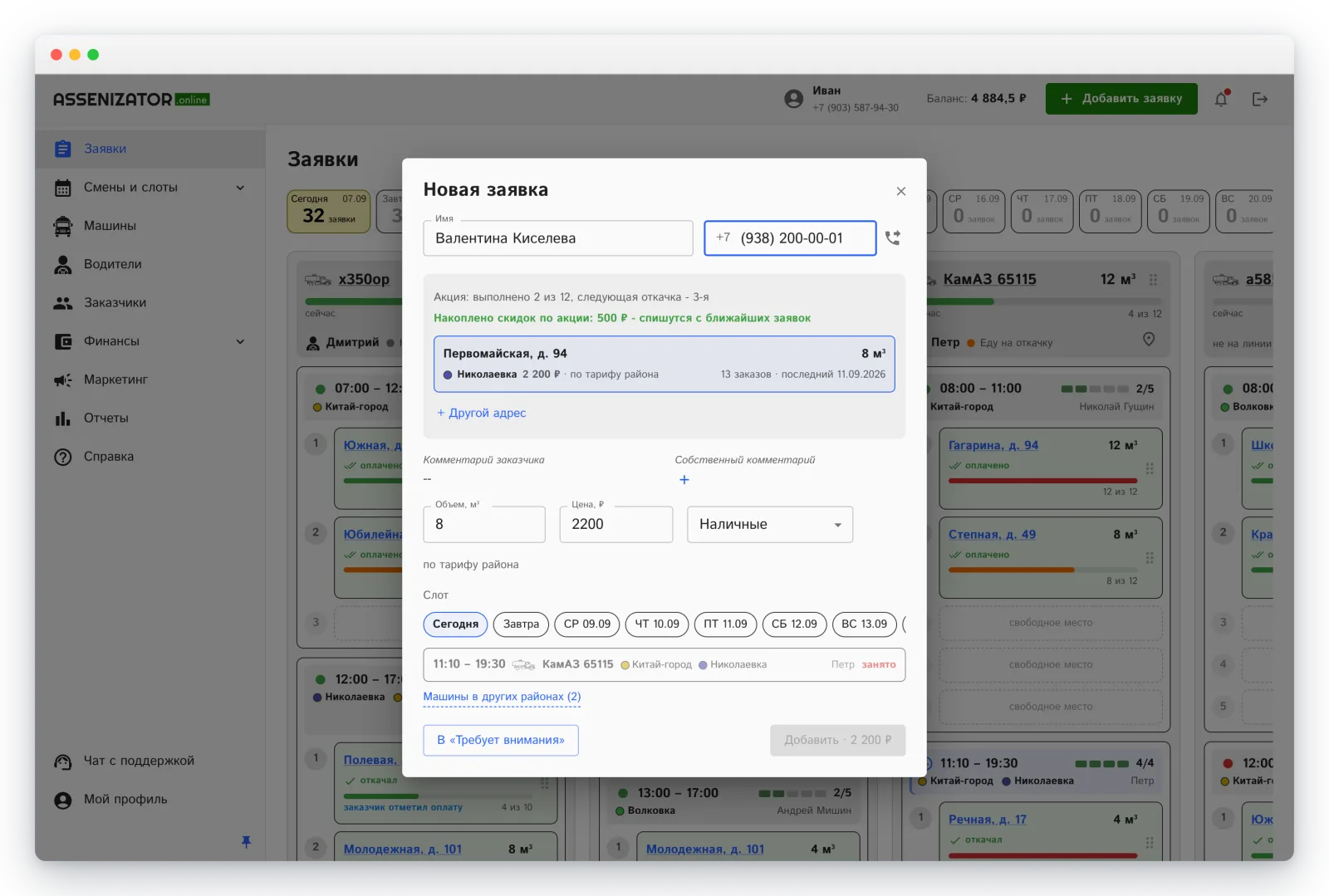Toggle the sidebar pin icon
The height and width of the screenshot is (896, 1329).
(246, 842)
